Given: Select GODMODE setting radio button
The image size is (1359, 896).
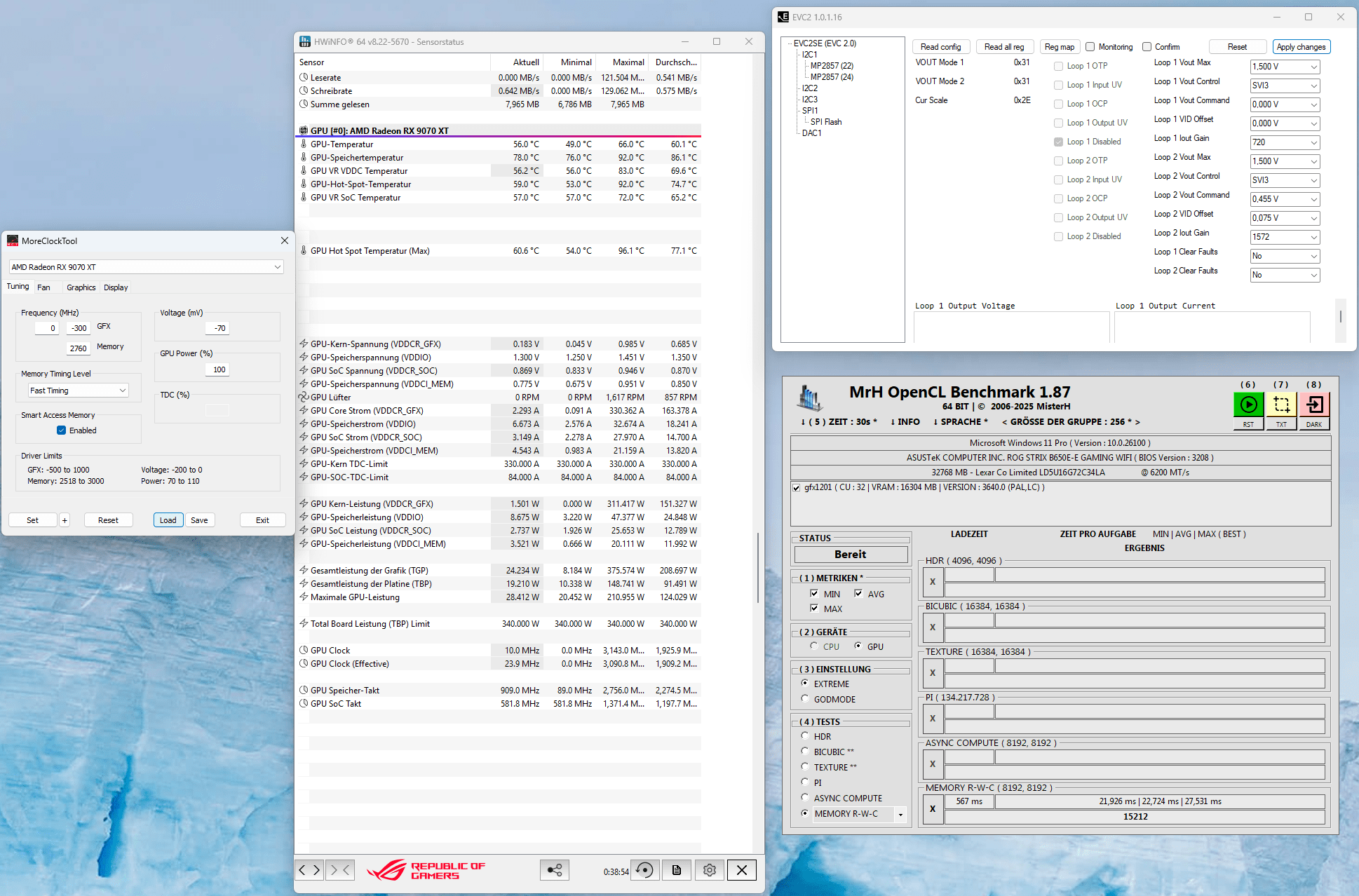Looking at the screenshot, I should click(x=805, y=699).
